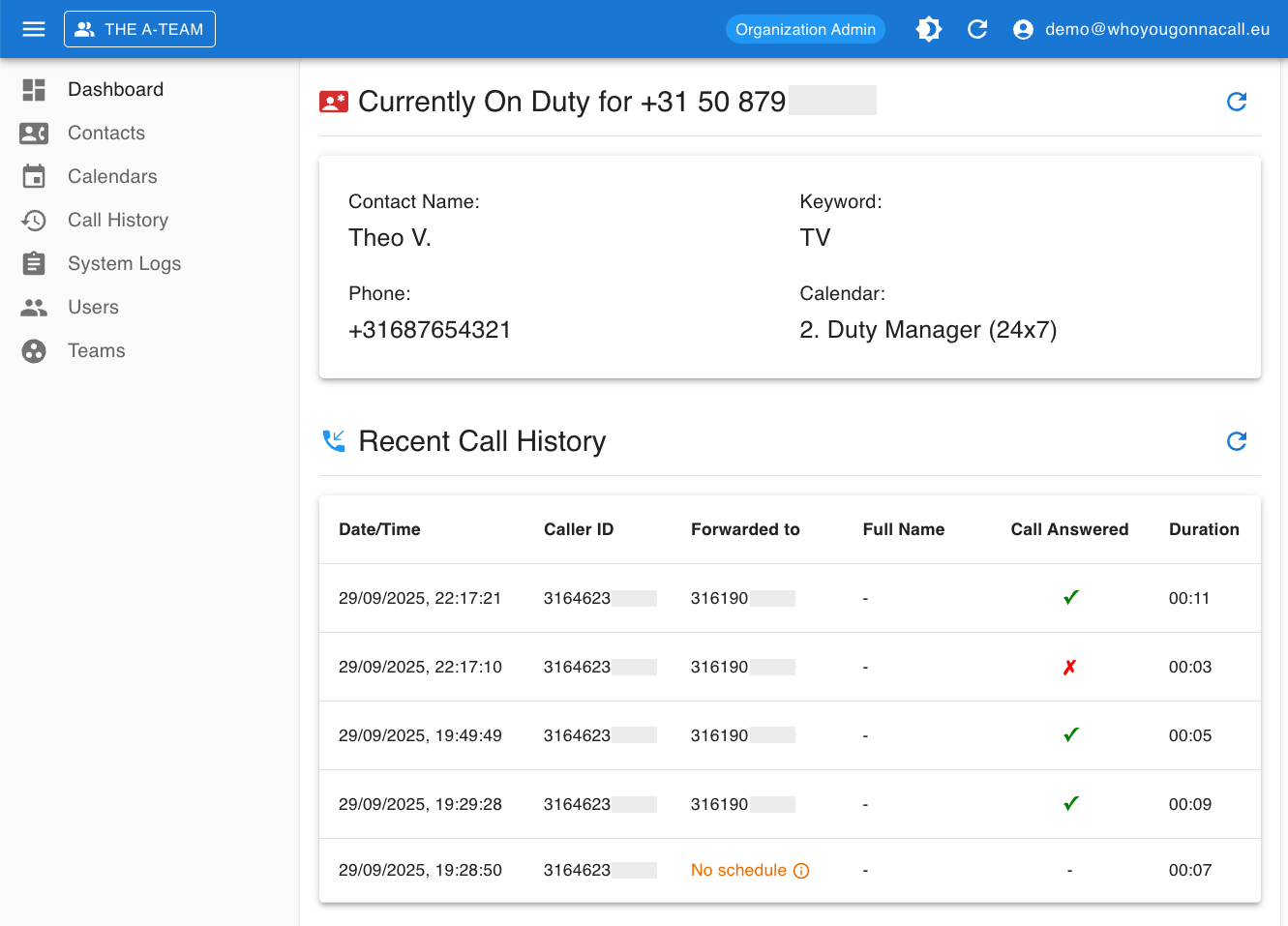1288x926 pixels.
Task: Refresh the Currently On Duty panel
Action: [1236, 102]
